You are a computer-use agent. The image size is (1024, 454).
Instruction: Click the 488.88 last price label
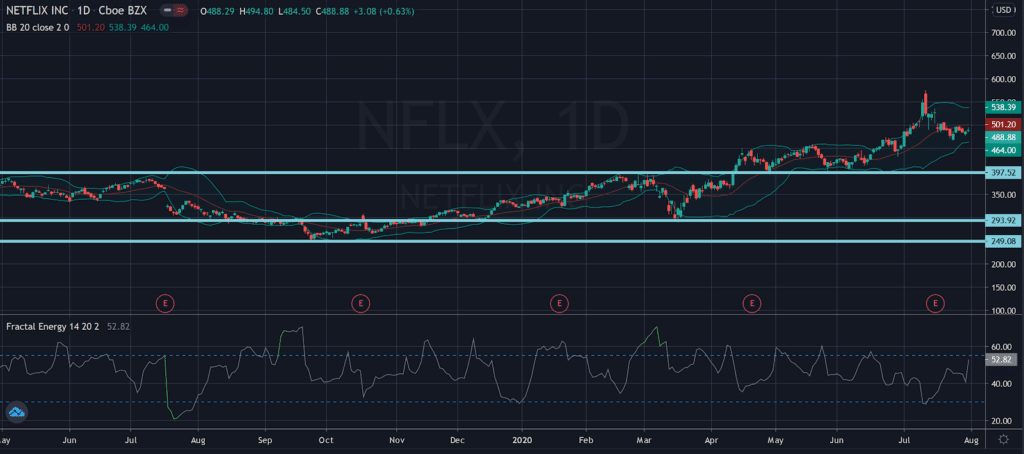click(x=1003, y=137)
